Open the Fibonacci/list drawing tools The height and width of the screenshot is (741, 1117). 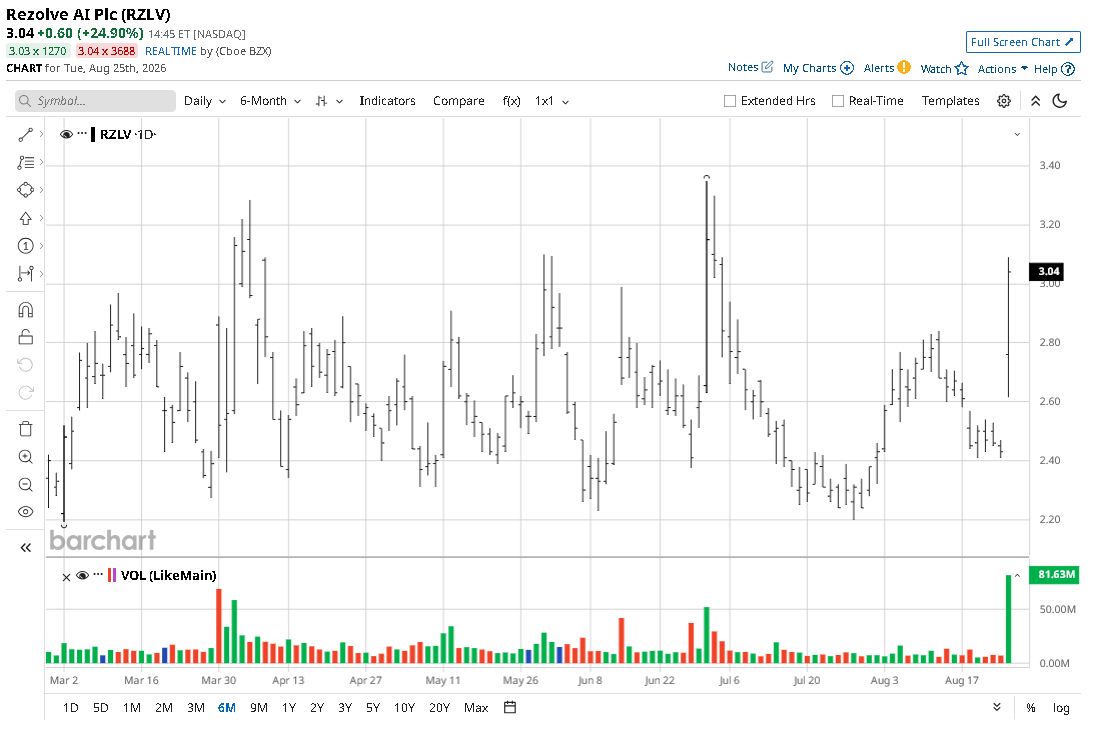(26, 162)
